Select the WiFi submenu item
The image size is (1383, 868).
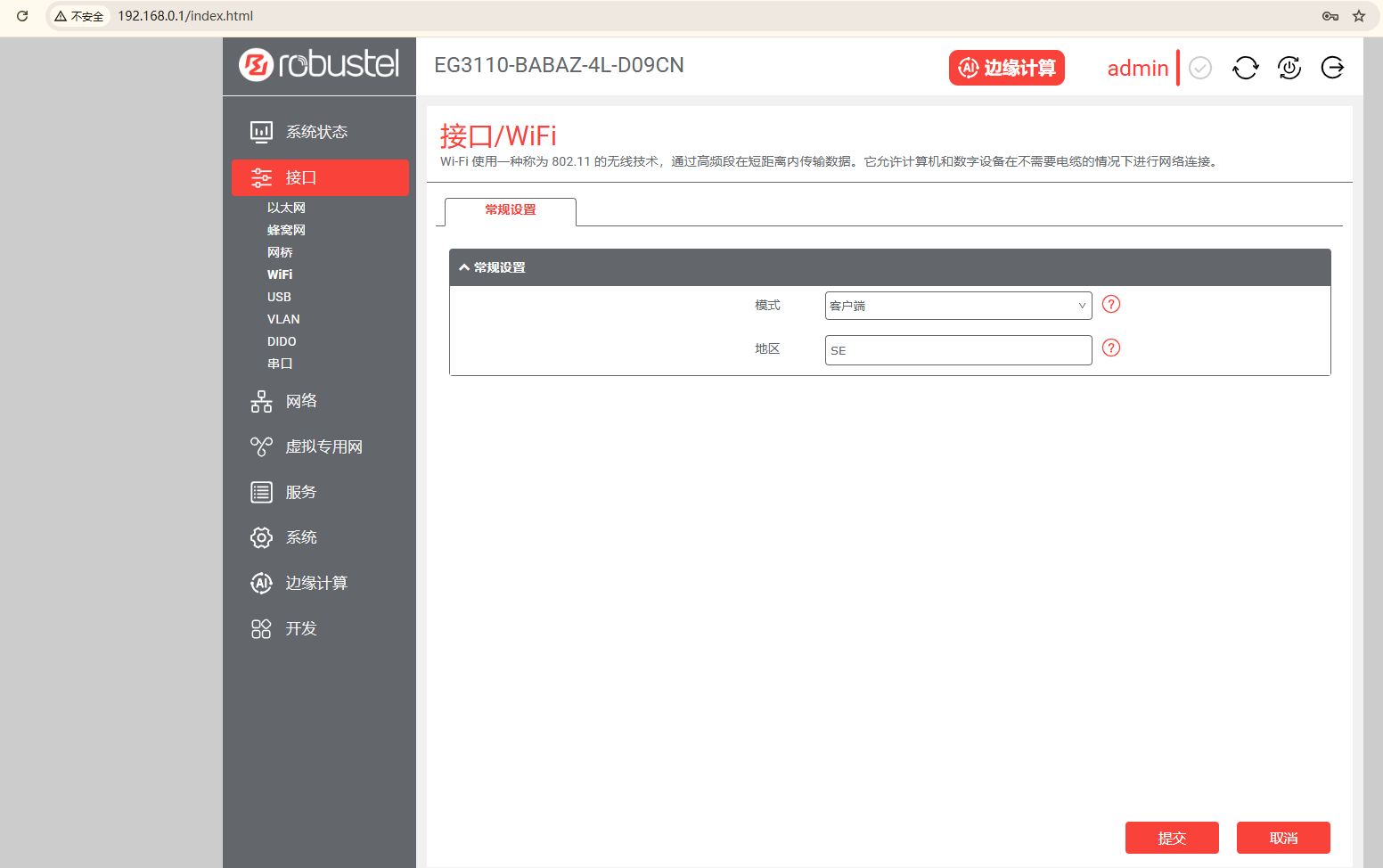(x=280, y=274)
